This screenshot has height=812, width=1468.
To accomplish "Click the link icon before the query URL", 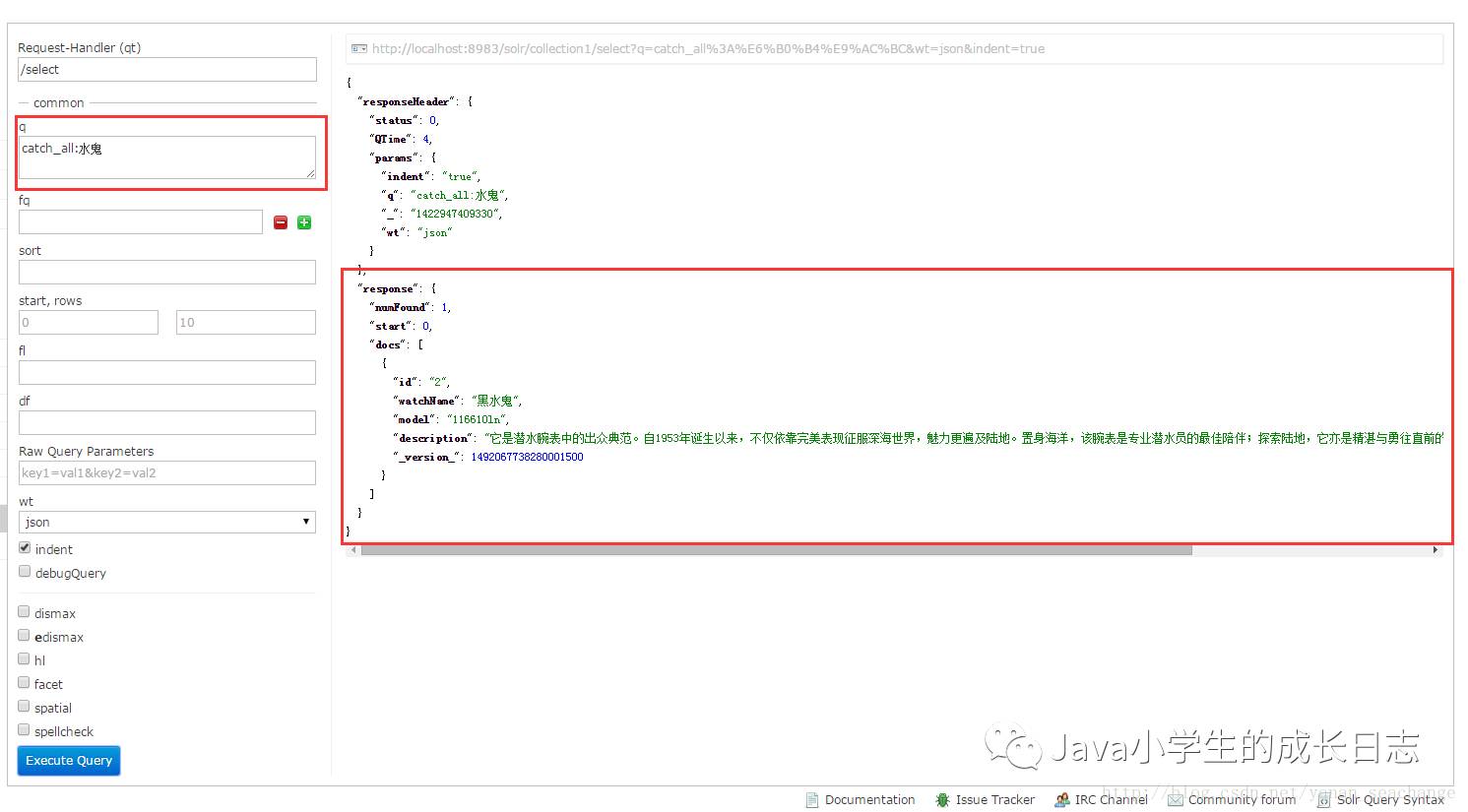I will point(359,48).
